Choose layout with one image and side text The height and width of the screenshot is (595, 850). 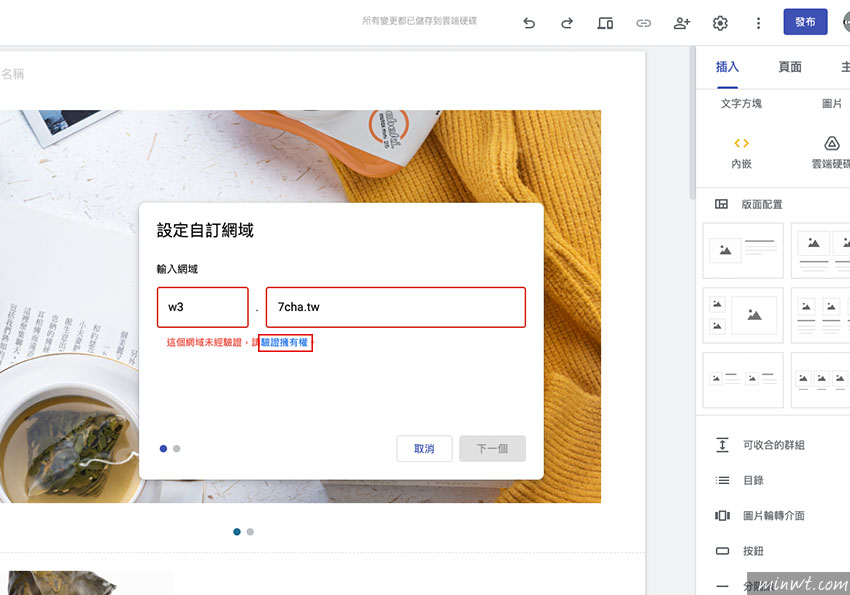click(743, 250)
